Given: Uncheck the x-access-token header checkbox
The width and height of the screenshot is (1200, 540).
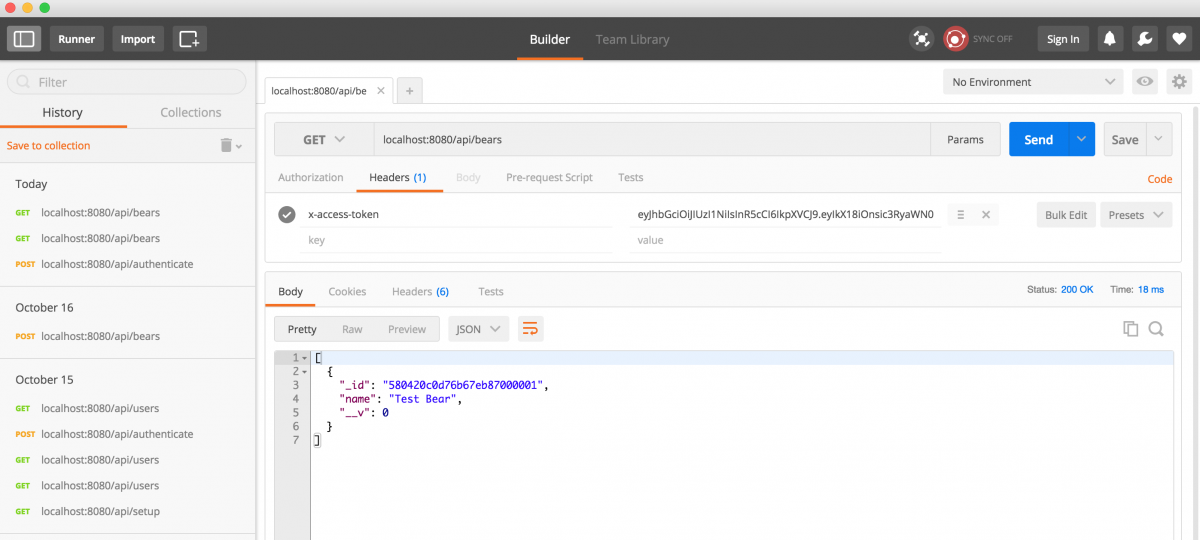Looking at the screenshot, I should 287,214.
